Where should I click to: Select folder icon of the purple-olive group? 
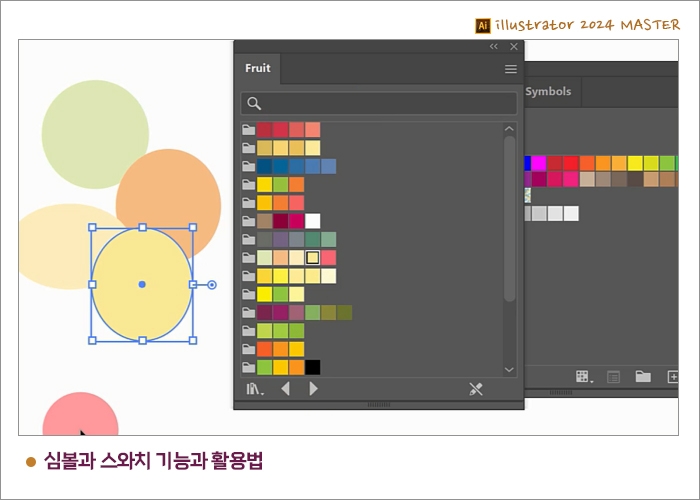(249, 312)
